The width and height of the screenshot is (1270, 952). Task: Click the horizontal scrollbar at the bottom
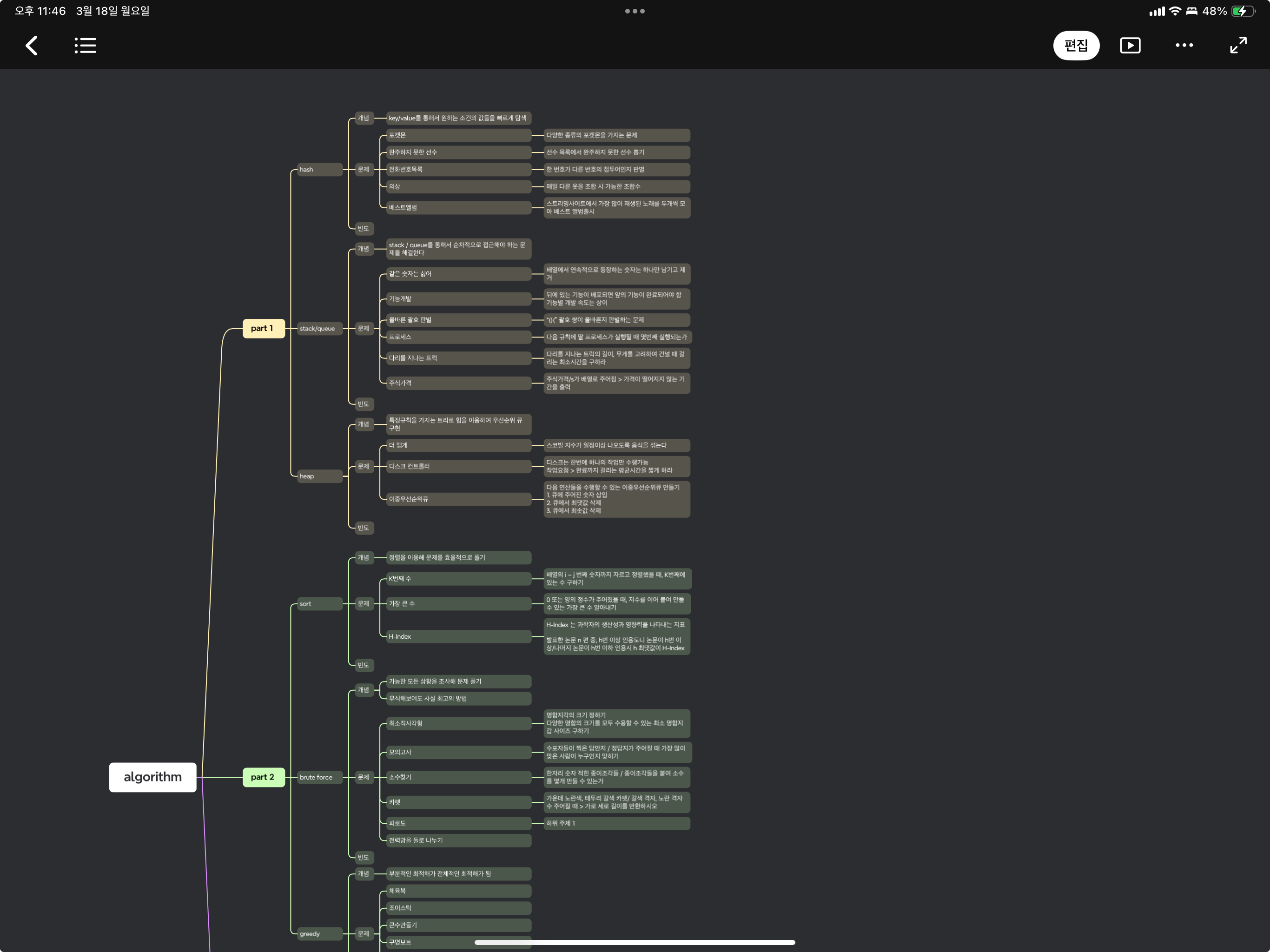click(635, 942)
